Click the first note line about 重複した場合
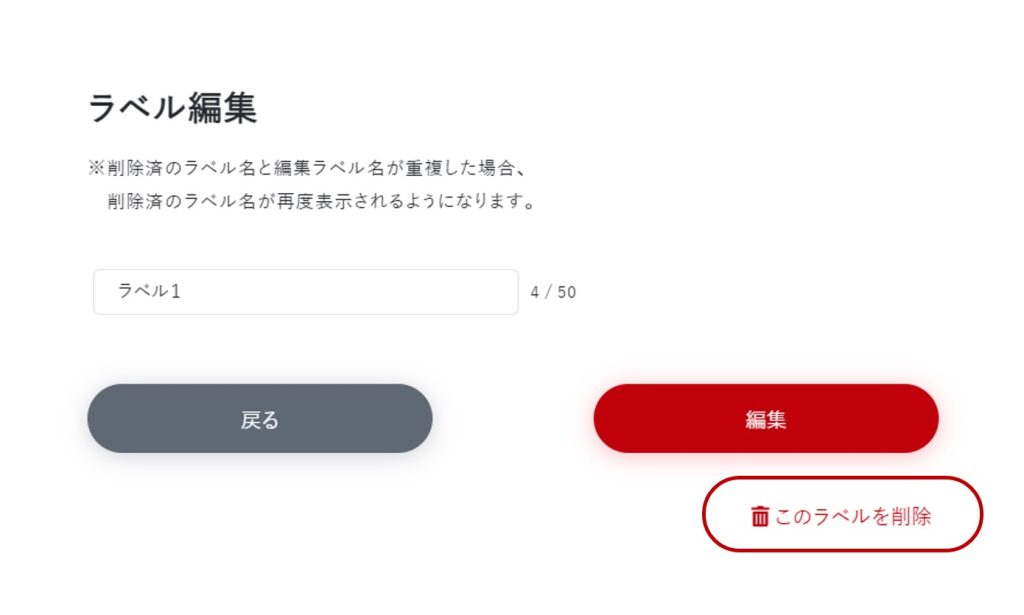1024x615 pixels. 307,168
